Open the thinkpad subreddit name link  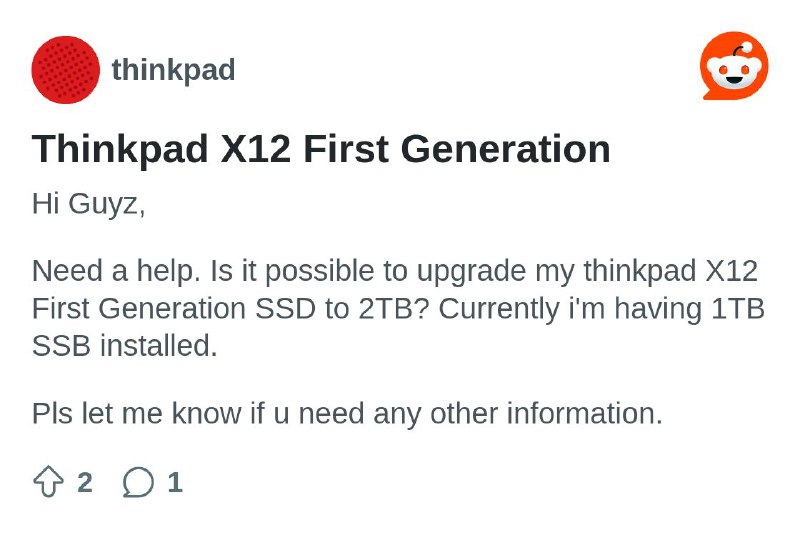[173, 70]
